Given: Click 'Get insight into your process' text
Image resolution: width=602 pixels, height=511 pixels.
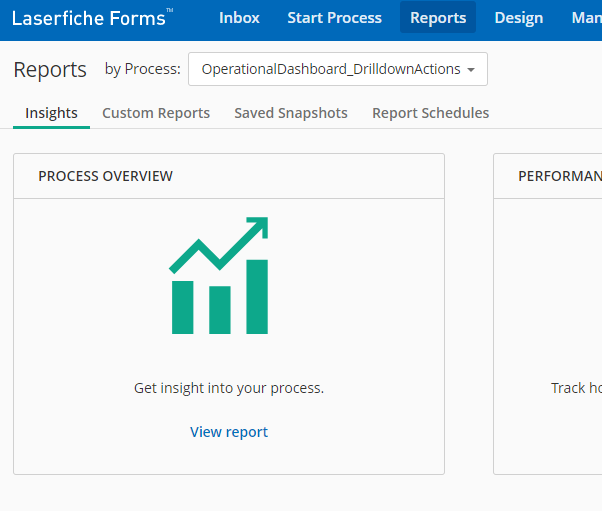Looking at the screenshot, I should [229, 388].
